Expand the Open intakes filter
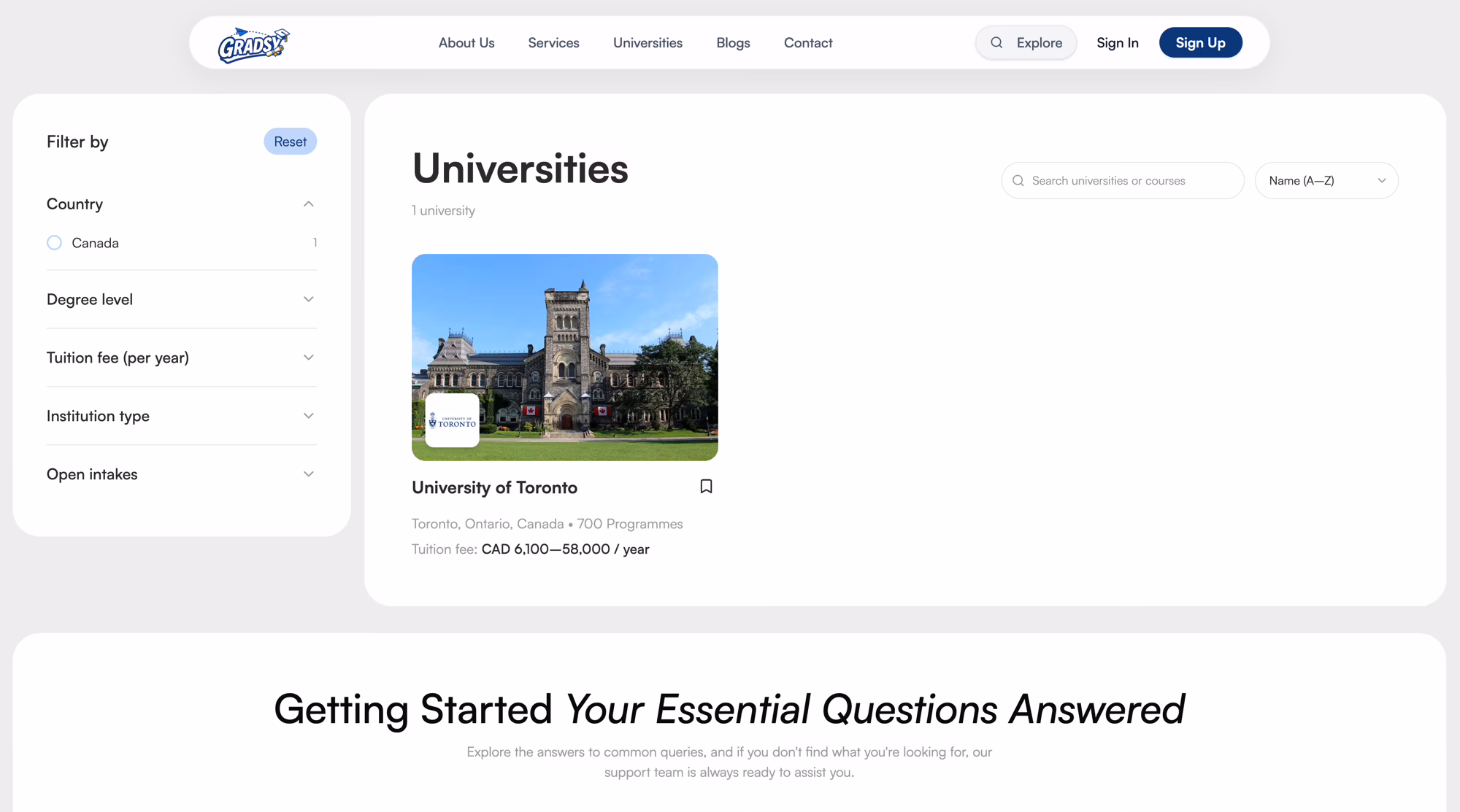 (182, 474)
